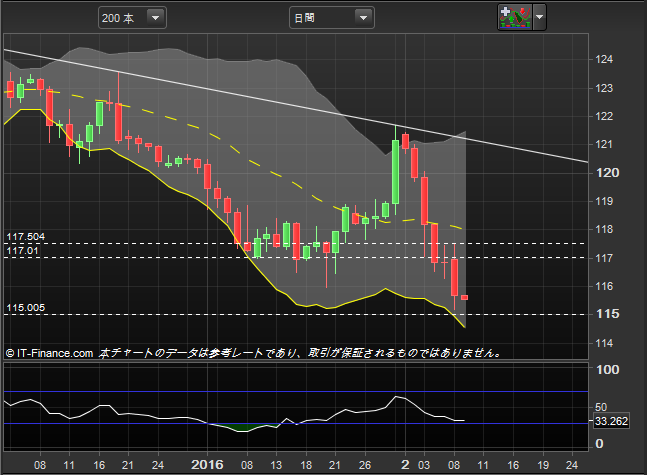
Task: Click the 122 price axis label
Action: point(604,116)
